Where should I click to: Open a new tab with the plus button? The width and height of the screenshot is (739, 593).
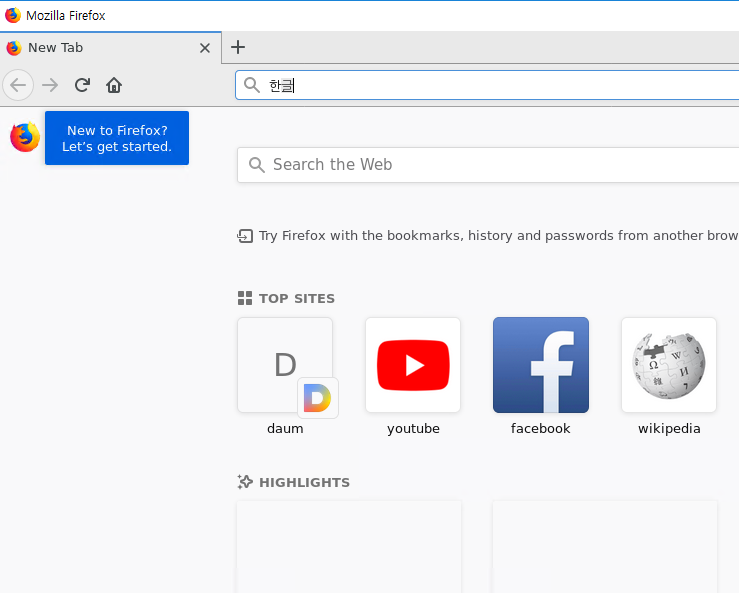[238, 47]
